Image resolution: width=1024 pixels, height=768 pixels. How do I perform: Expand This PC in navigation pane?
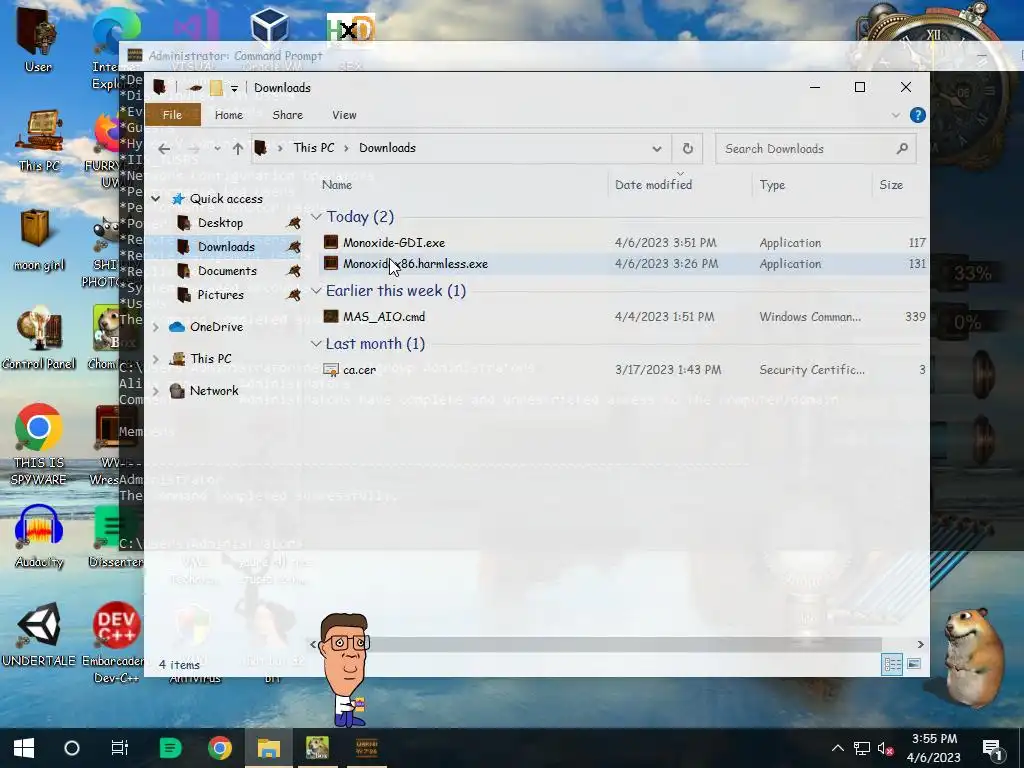[155, 359]
